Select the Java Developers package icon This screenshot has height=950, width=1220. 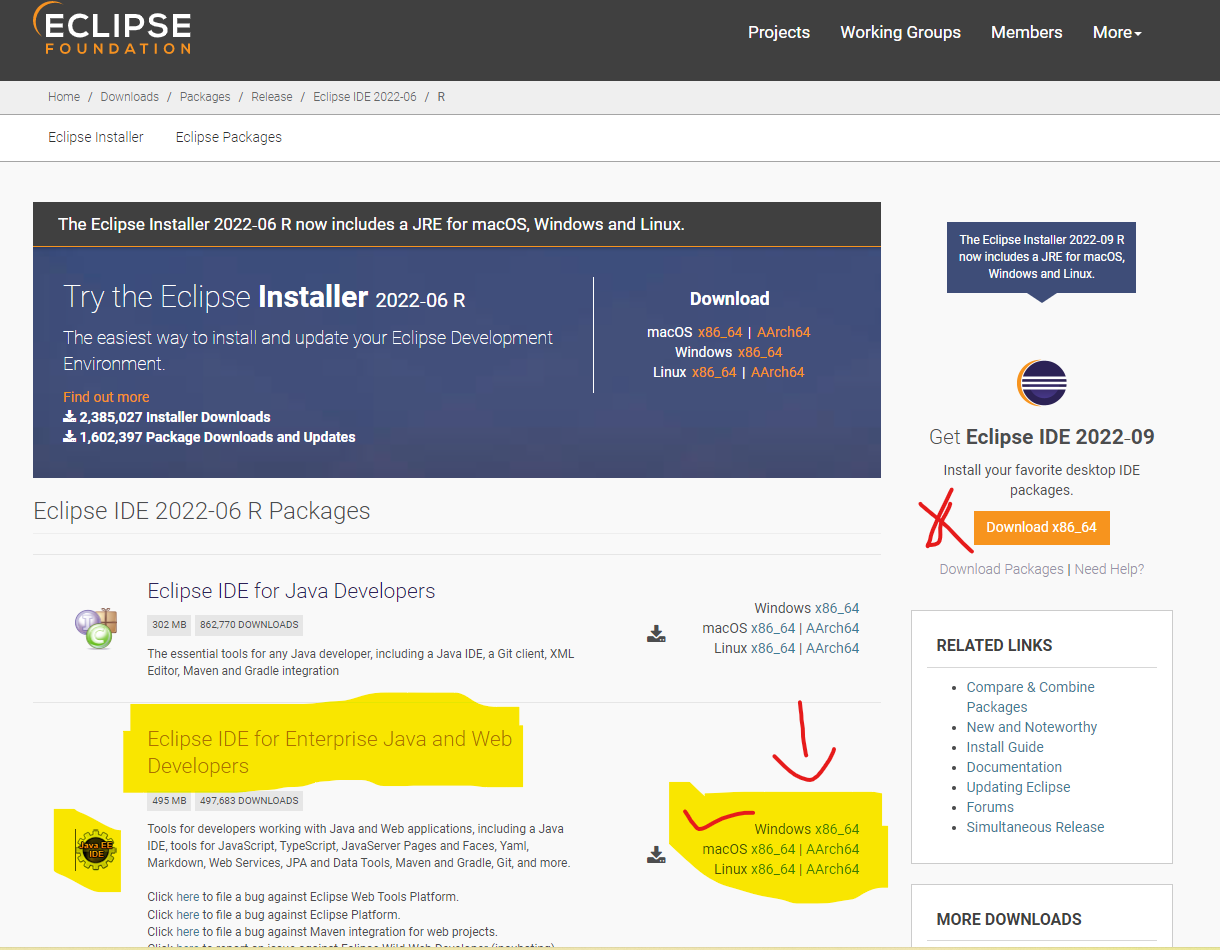(x=96, y=628)
